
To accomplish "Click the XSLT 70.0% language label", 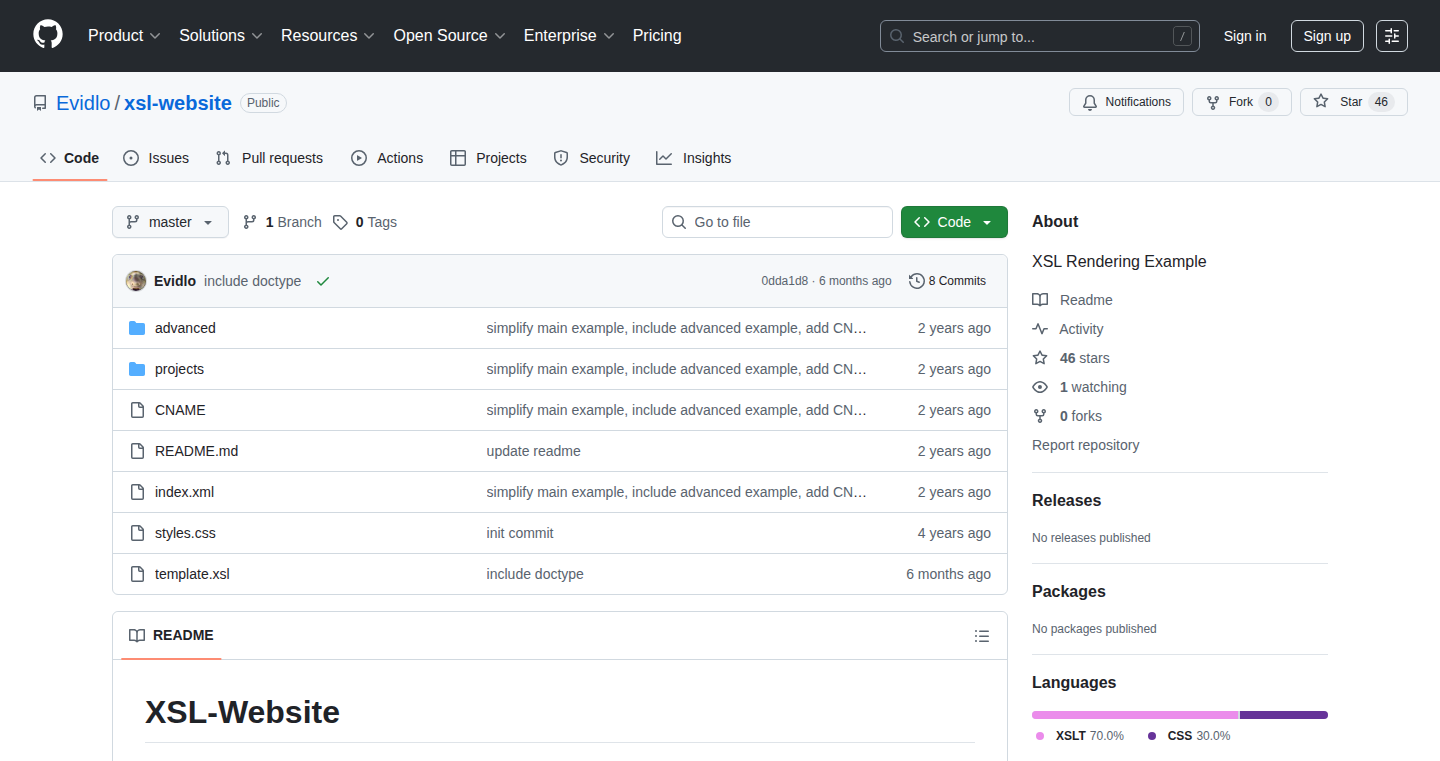I will tap(1080, 736).
